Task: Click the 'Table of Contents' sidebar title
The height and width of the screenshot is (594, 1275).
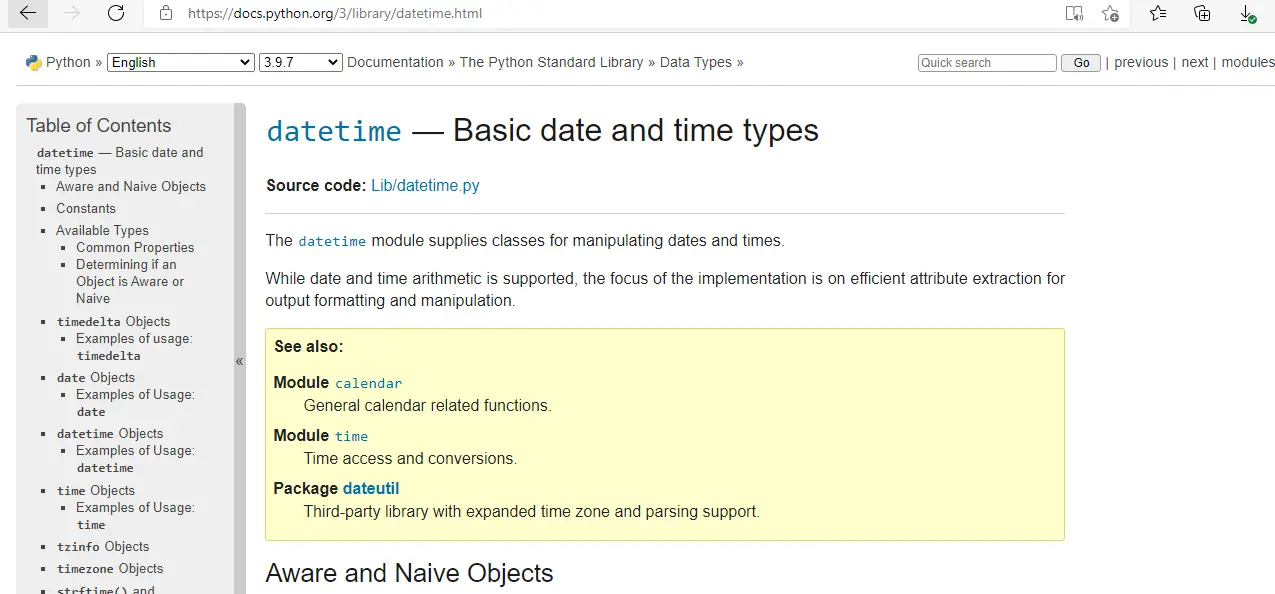Action: 99,125
